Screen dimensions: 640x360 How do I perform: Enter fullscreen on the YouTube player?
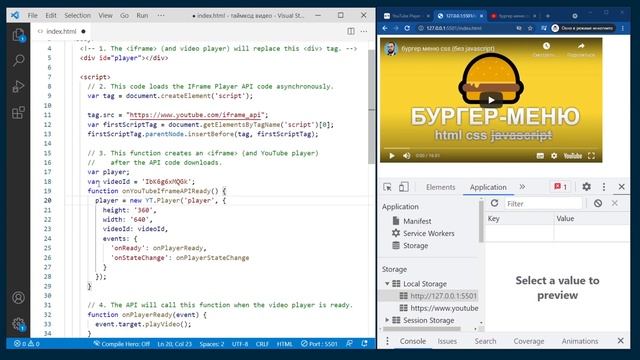(591, 156)
